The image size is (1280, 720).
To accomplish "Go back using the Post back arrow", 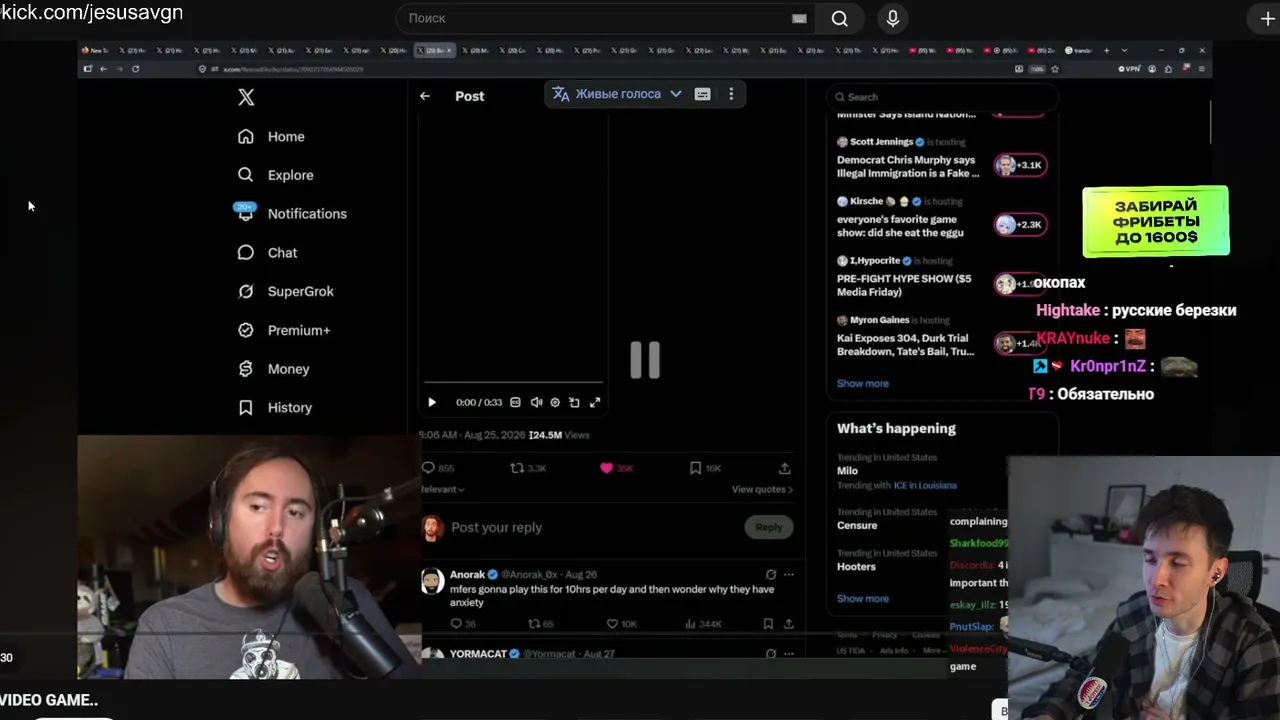I will pos(425,96).
